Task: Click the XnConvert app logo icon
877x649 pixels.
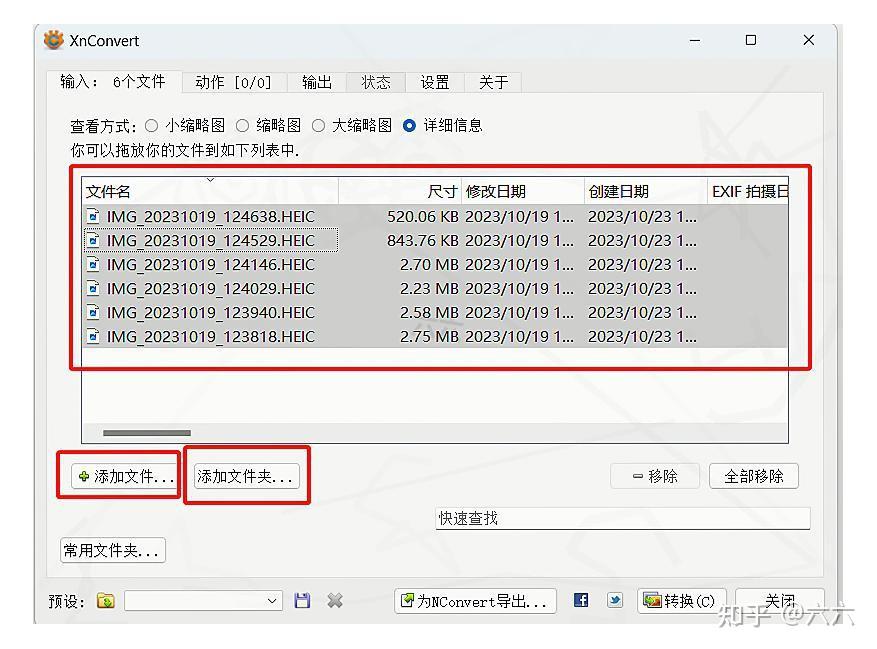Action: click(x=54, y=40)
